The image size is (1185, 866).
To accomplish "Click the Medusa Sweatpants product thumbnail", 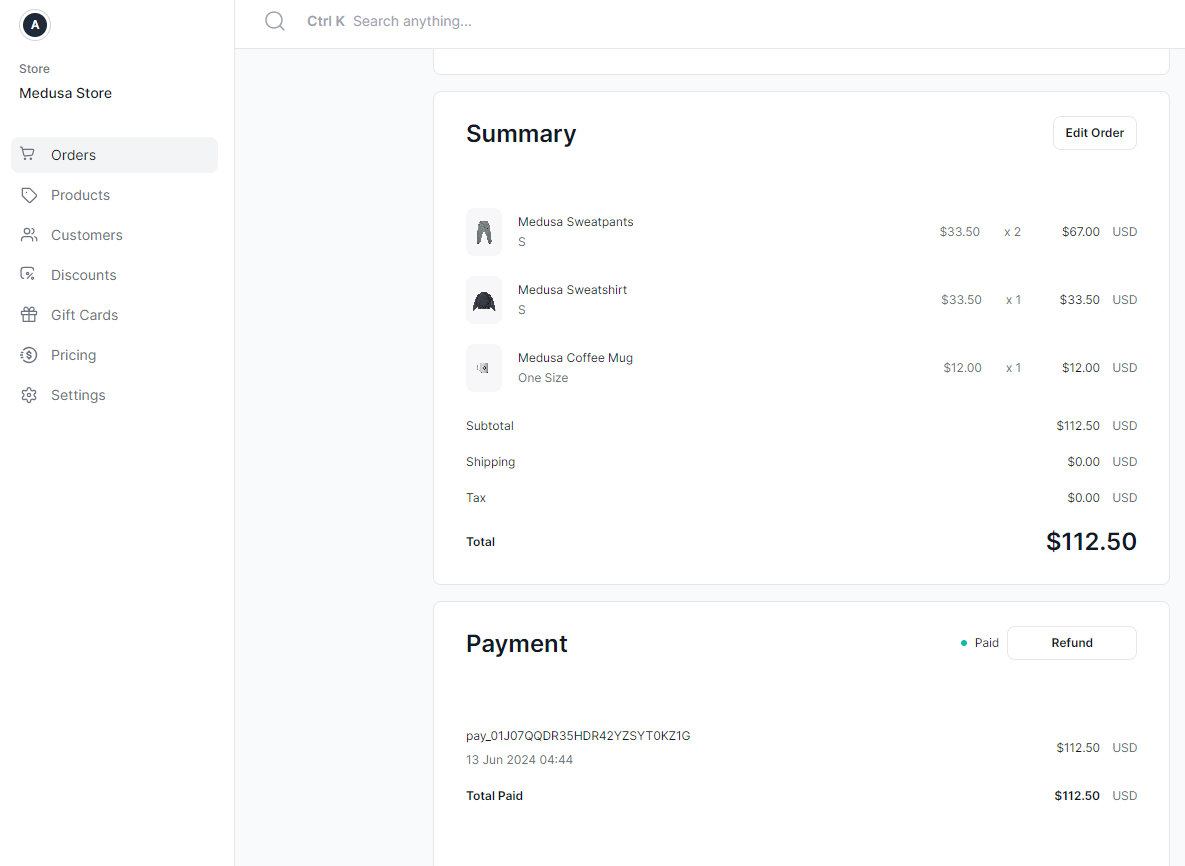I will pyautogui.click(x=484, y=231).
